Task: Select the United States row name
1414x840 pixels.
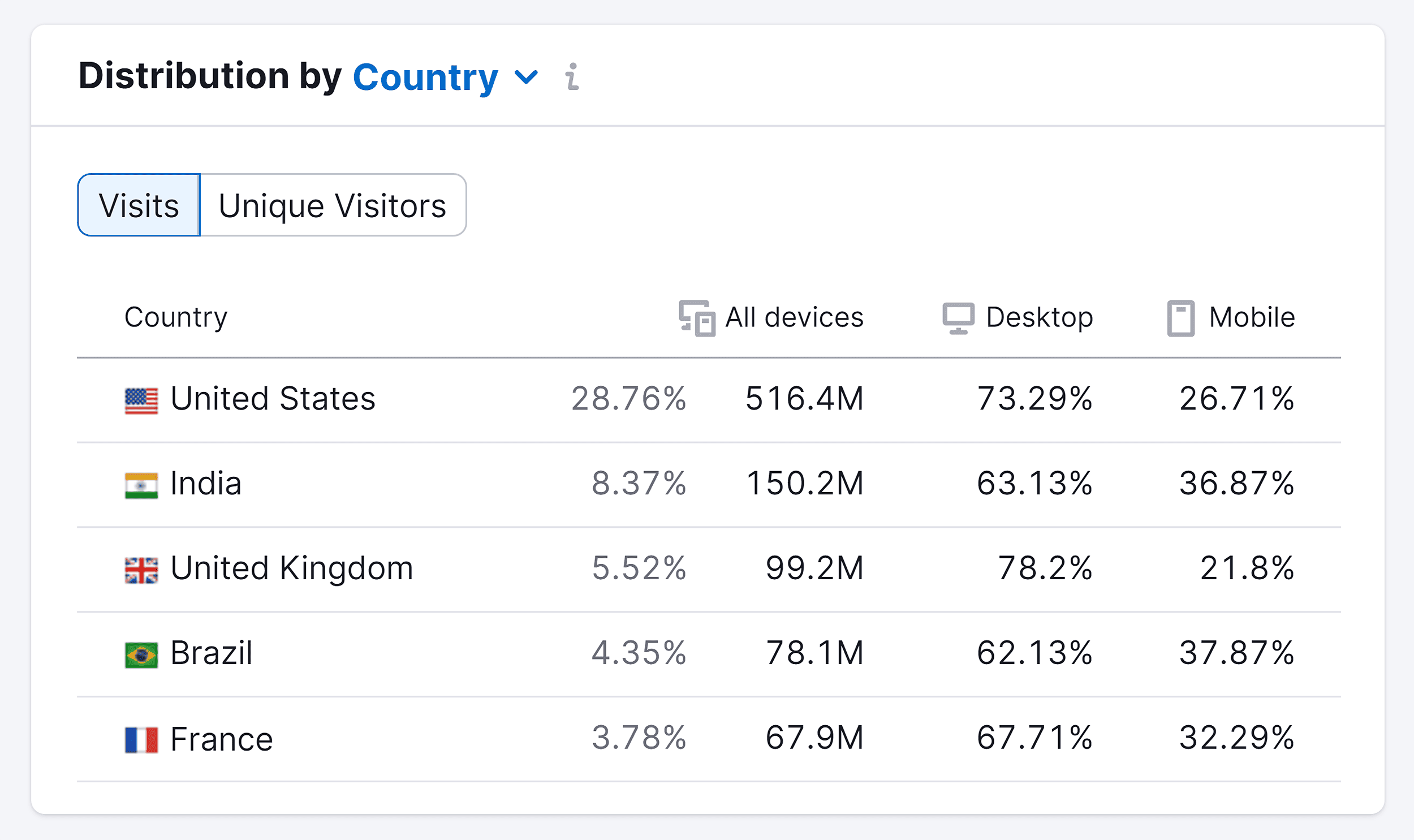Action: click(273, 398)
